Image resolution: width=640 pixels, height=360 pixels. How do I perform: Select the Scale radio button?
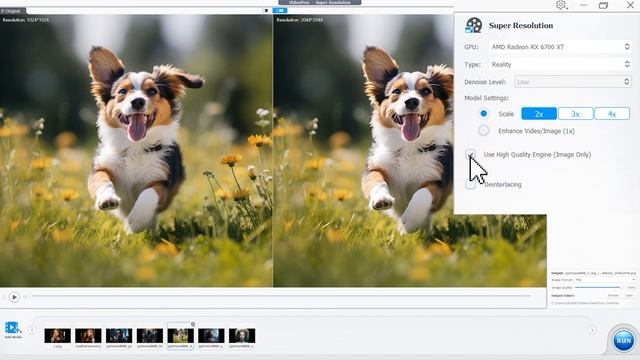coord(484,113)
